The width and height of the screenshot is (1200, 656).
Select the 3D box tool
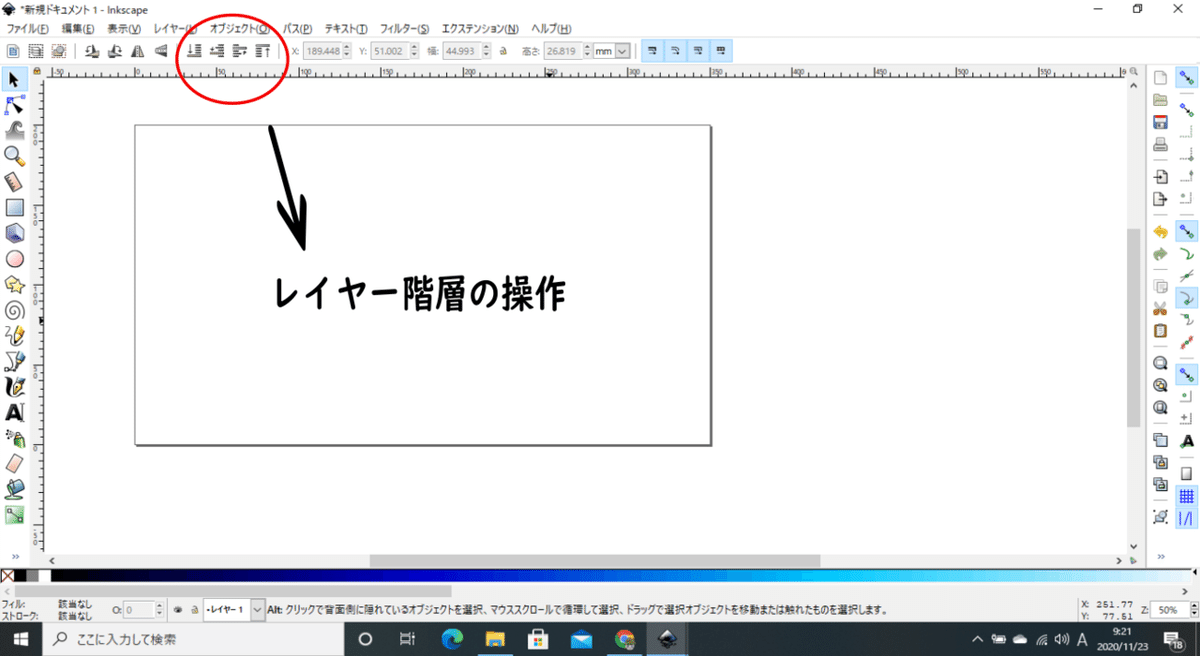pyautogui.click(x=14, y=233)
